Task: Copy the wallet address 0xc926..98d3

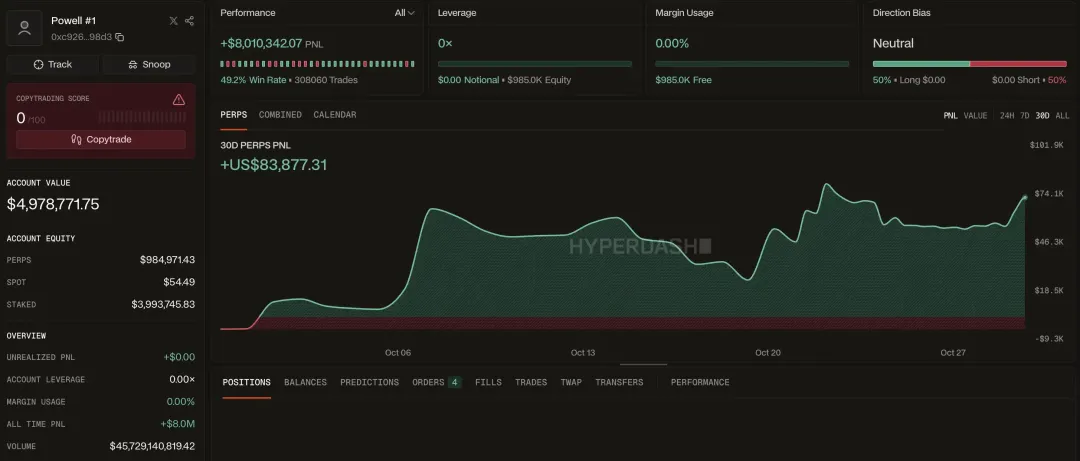Action: tap(120, 37)
